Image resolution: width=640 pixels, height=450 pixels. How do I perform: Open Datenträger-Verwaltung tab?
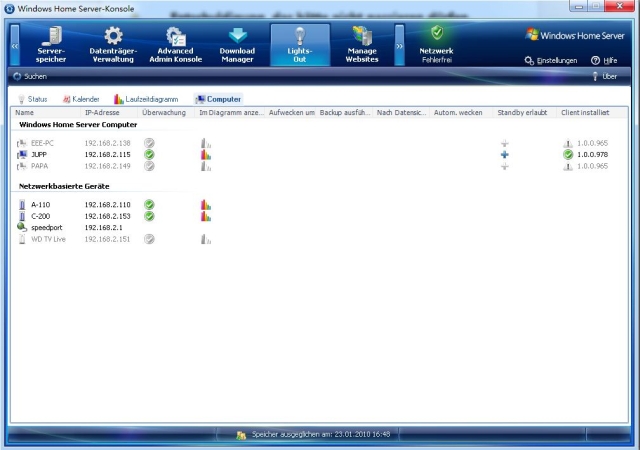coord(113,45)
